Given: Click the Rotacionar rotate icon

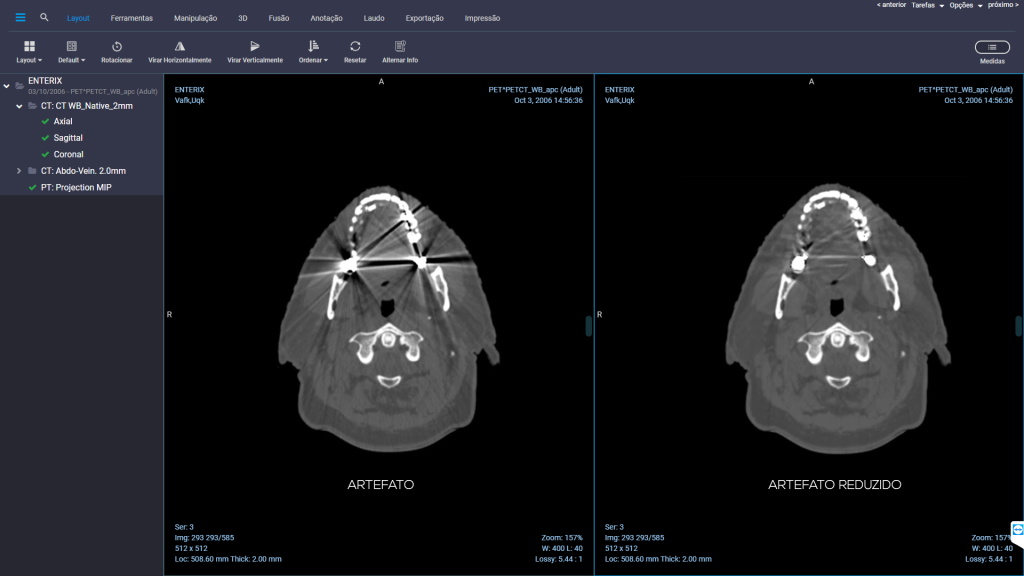Looking at the screenshot, I should pos(117,46).
